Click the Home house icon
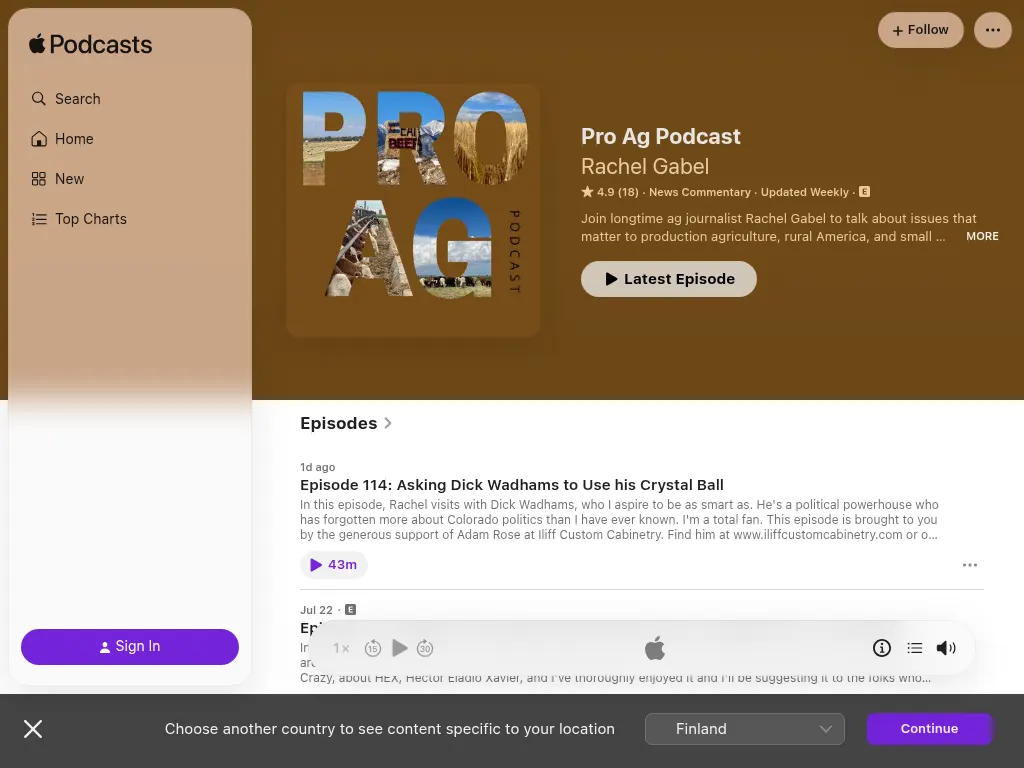1024x768 pixels. pos(39,138)
